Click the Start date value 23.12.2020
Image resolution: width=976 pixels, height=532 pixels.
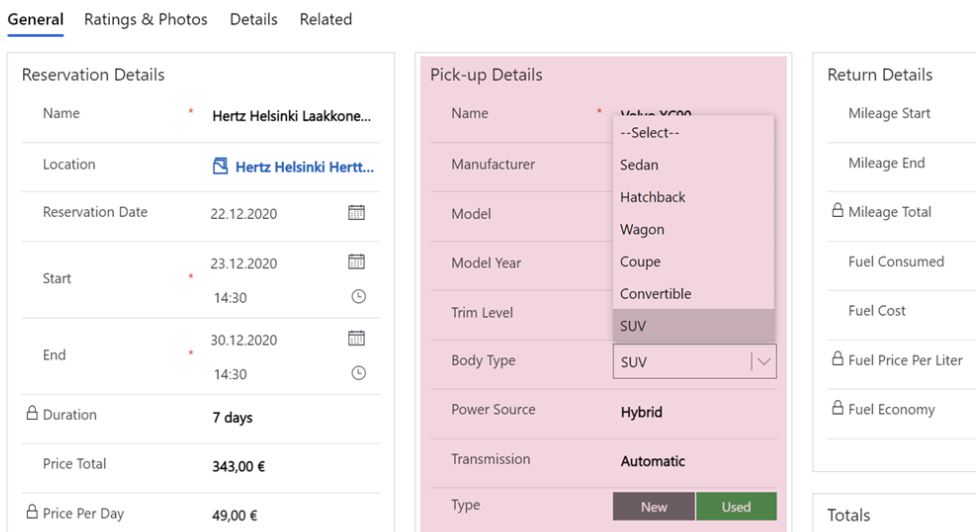(x=243, y=263)
